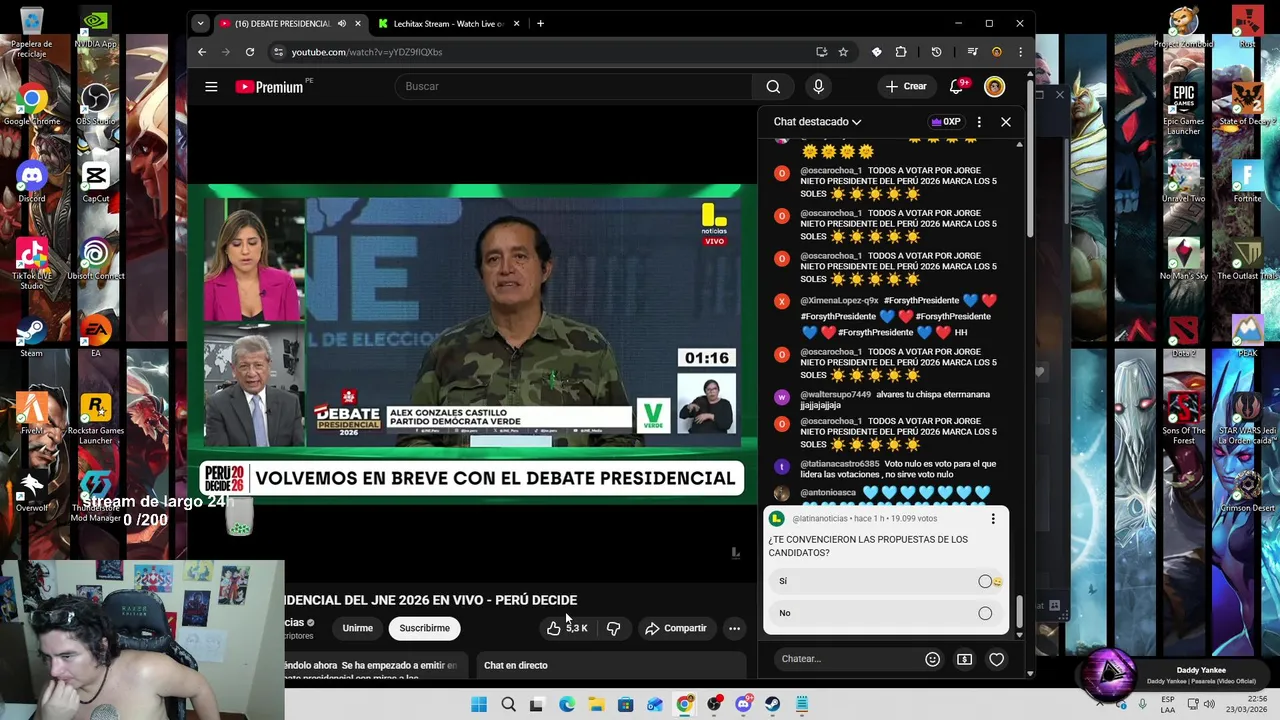Show hidden system tray icons chevron

click(1101, 705)
